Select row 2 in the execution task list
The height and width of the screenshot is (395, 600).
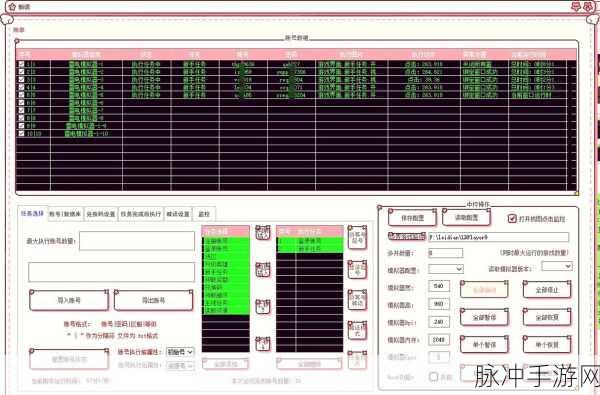(x=310, y=248)
